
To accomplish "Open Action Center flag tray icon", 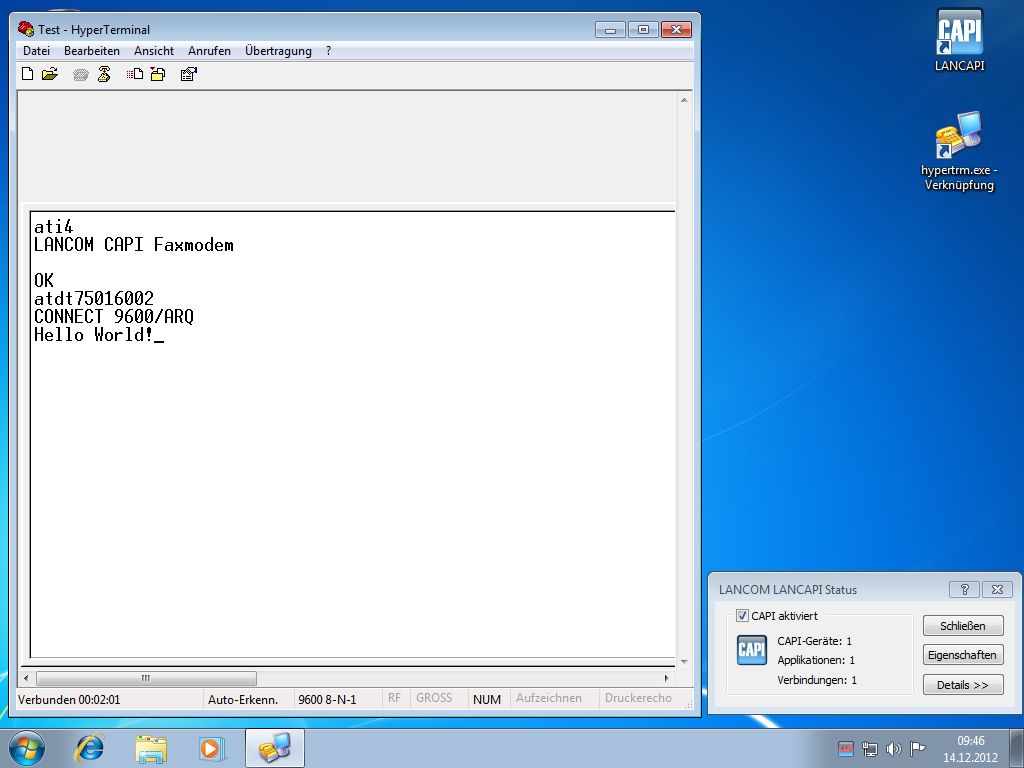I will coord(917,748).
